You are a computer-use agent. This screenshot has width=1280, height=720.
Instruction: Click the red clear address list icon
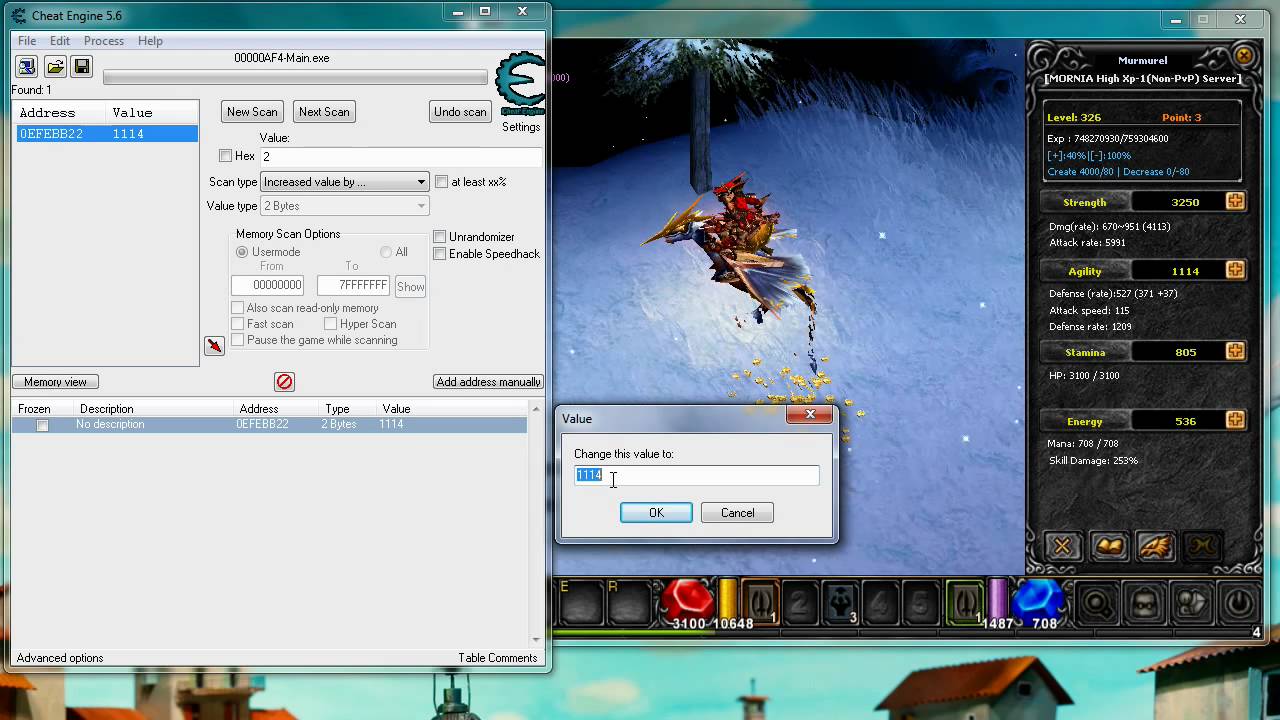tap(284, 382)
